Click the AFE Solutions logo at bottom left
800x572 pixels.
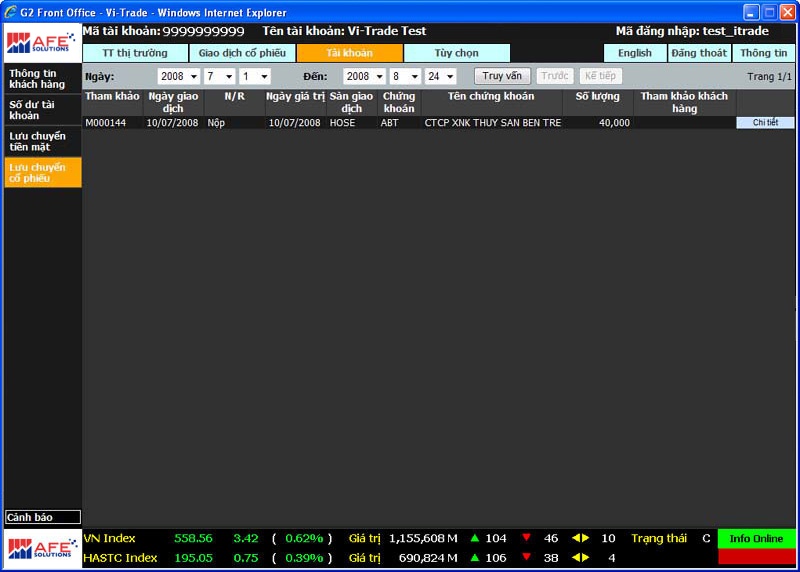tap(42, 549)
